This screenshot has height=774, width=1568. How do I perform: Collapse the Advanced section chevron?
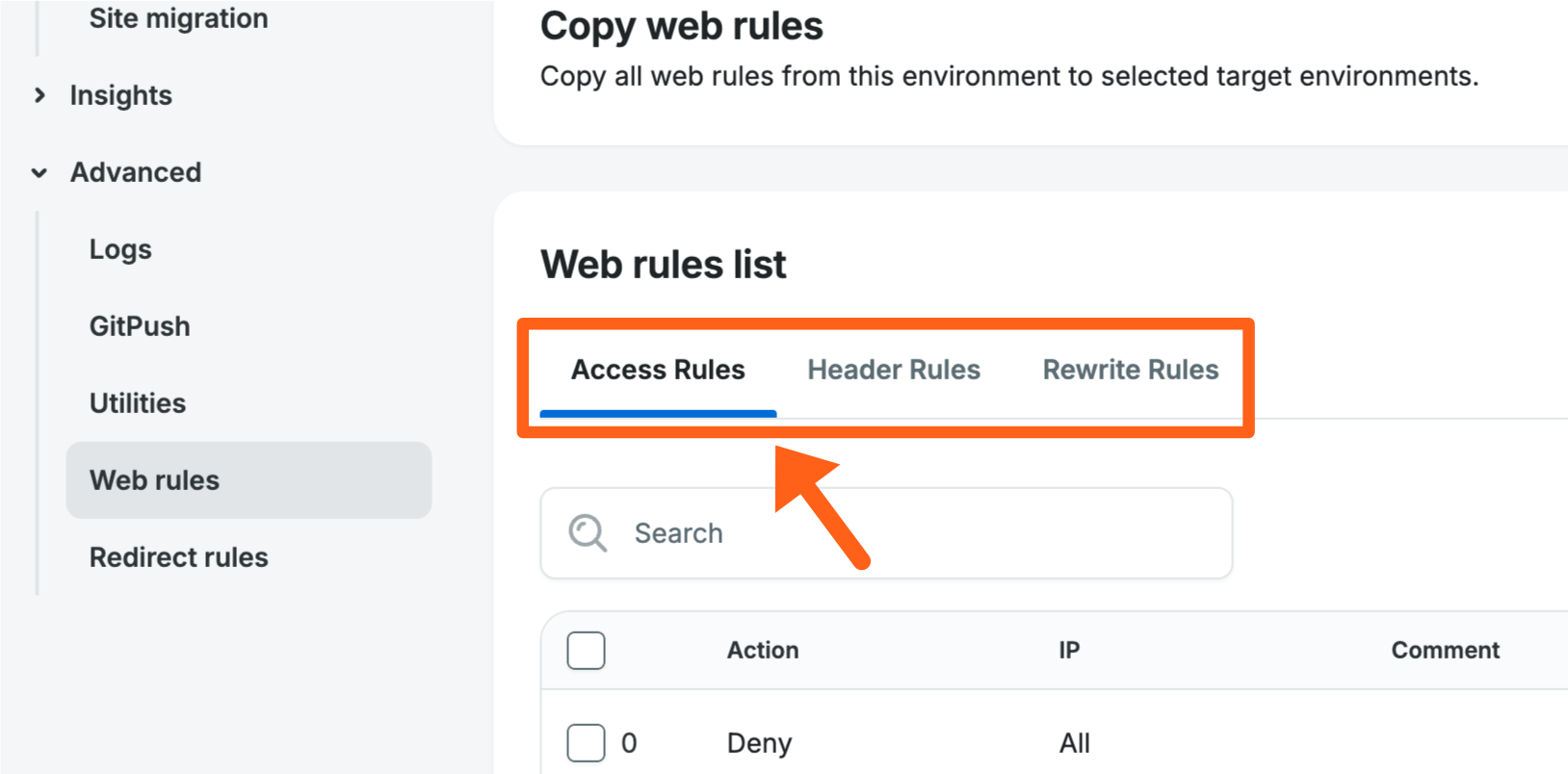(x=39, y=173)
